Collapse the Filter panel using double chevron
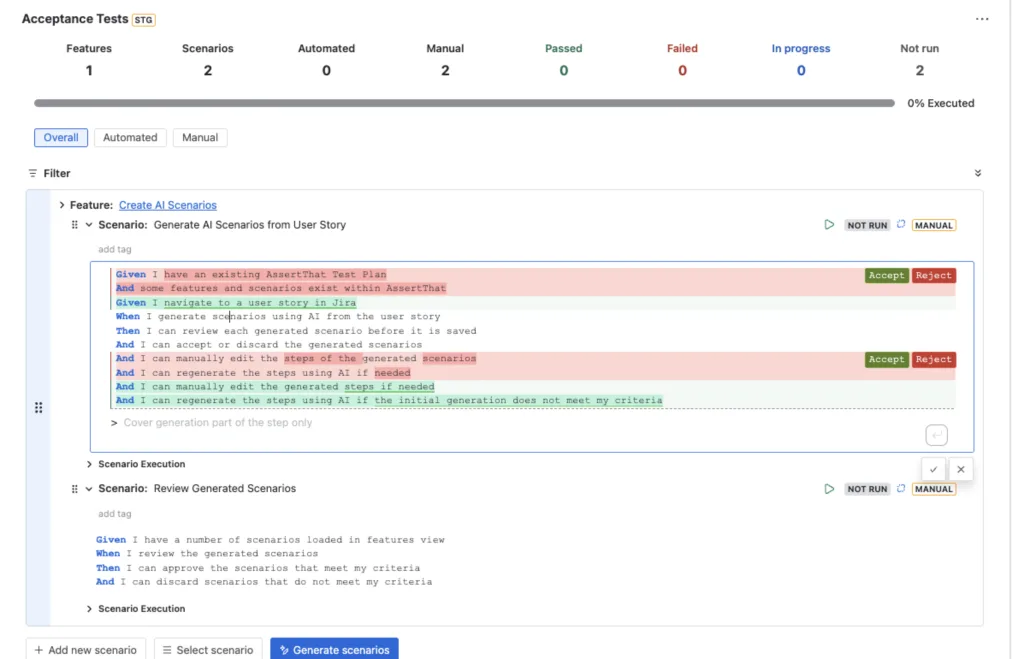This screenshot has width=1024, height=659. (x=977, y=172)
